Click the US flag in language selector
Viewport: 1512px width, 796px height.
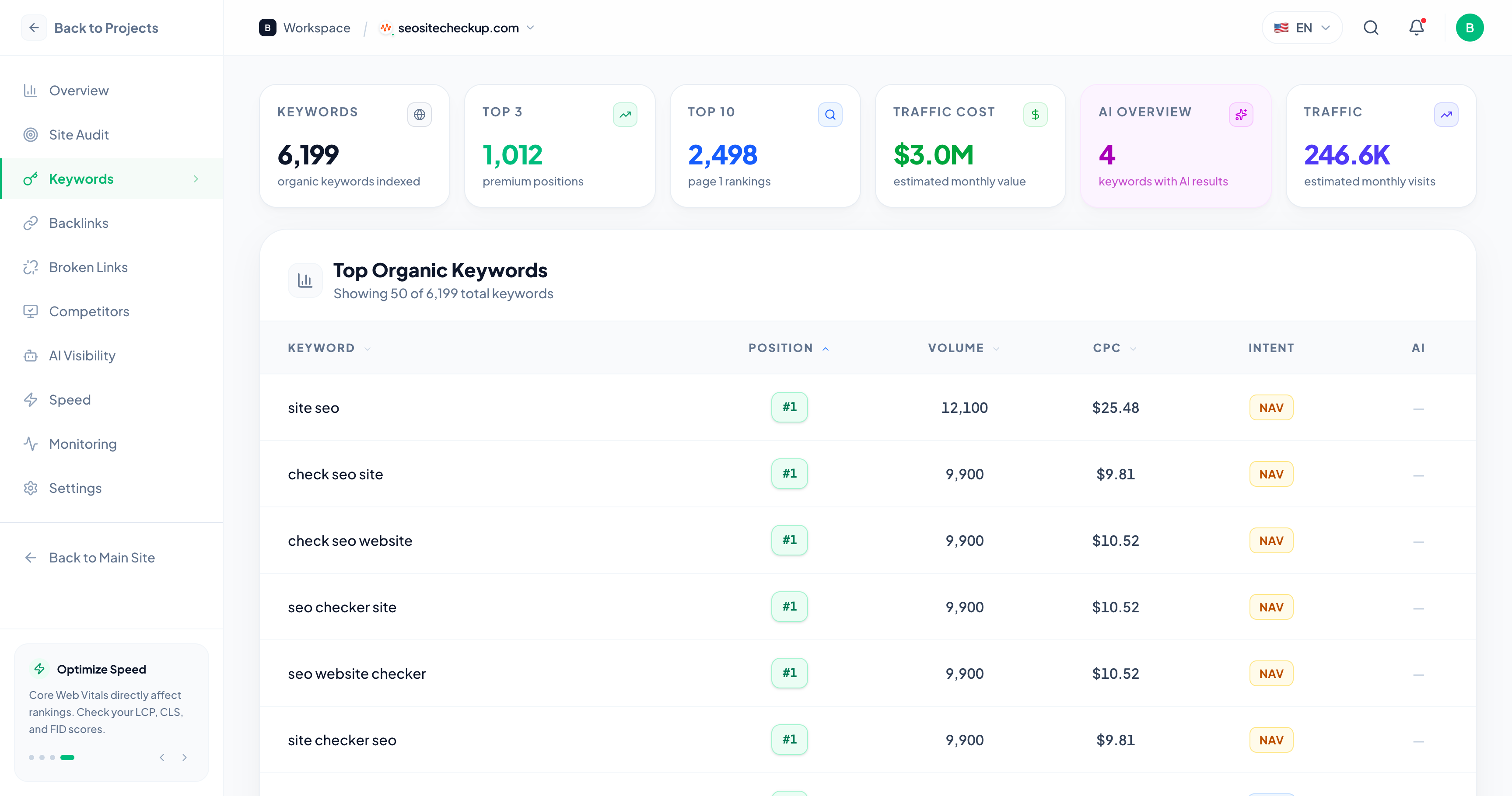1281,28
